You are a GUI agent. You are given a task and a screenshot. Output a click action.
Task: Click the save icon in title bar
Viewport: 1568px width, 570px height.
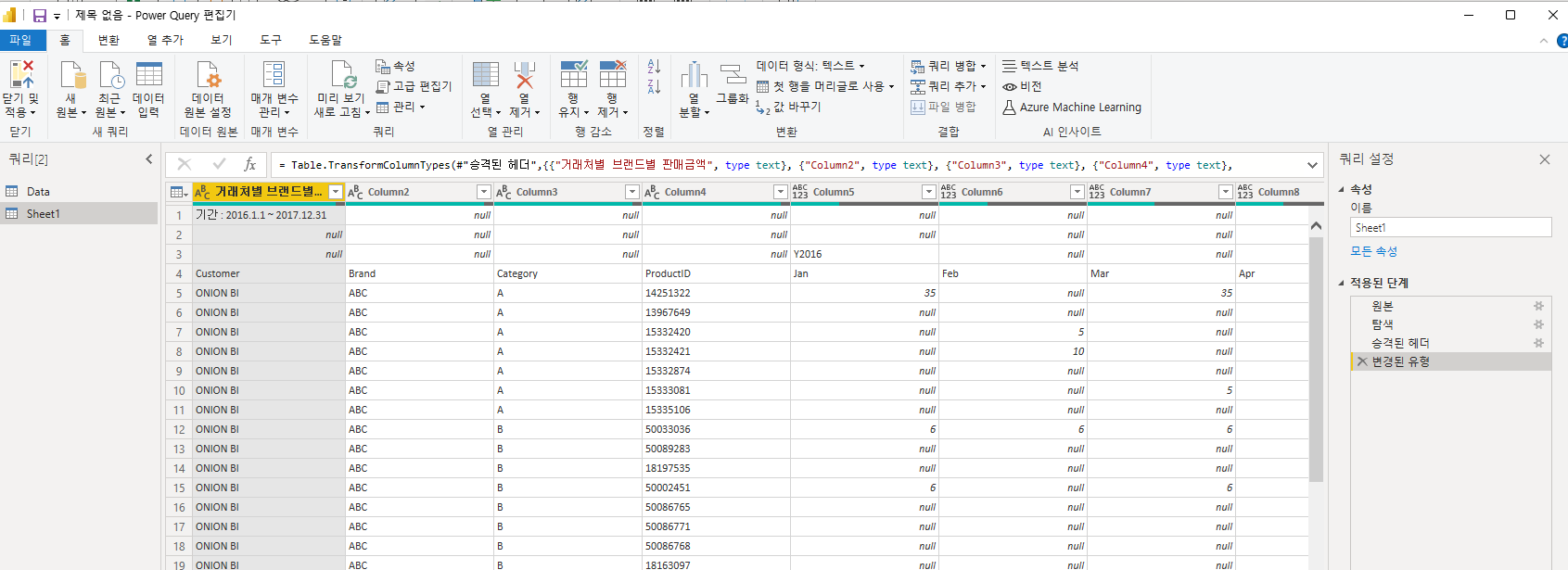coord(40,16)
